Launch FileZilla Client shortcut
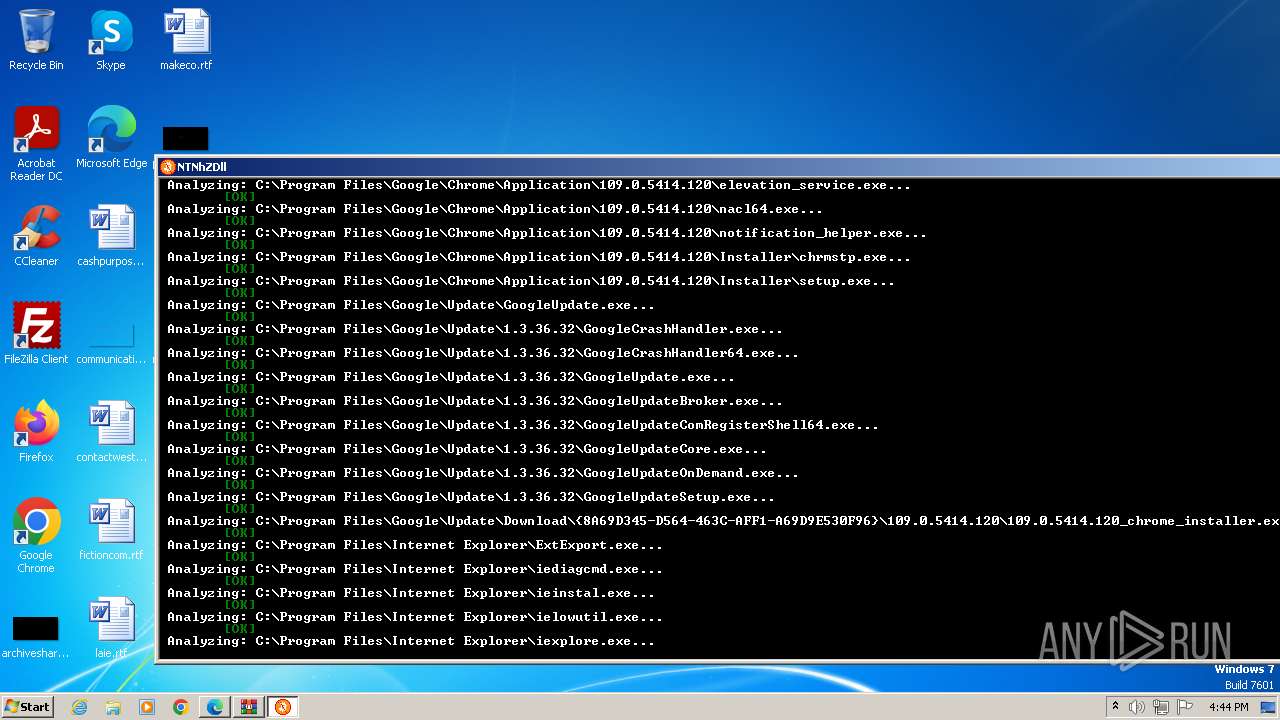 tap(36, 334)
